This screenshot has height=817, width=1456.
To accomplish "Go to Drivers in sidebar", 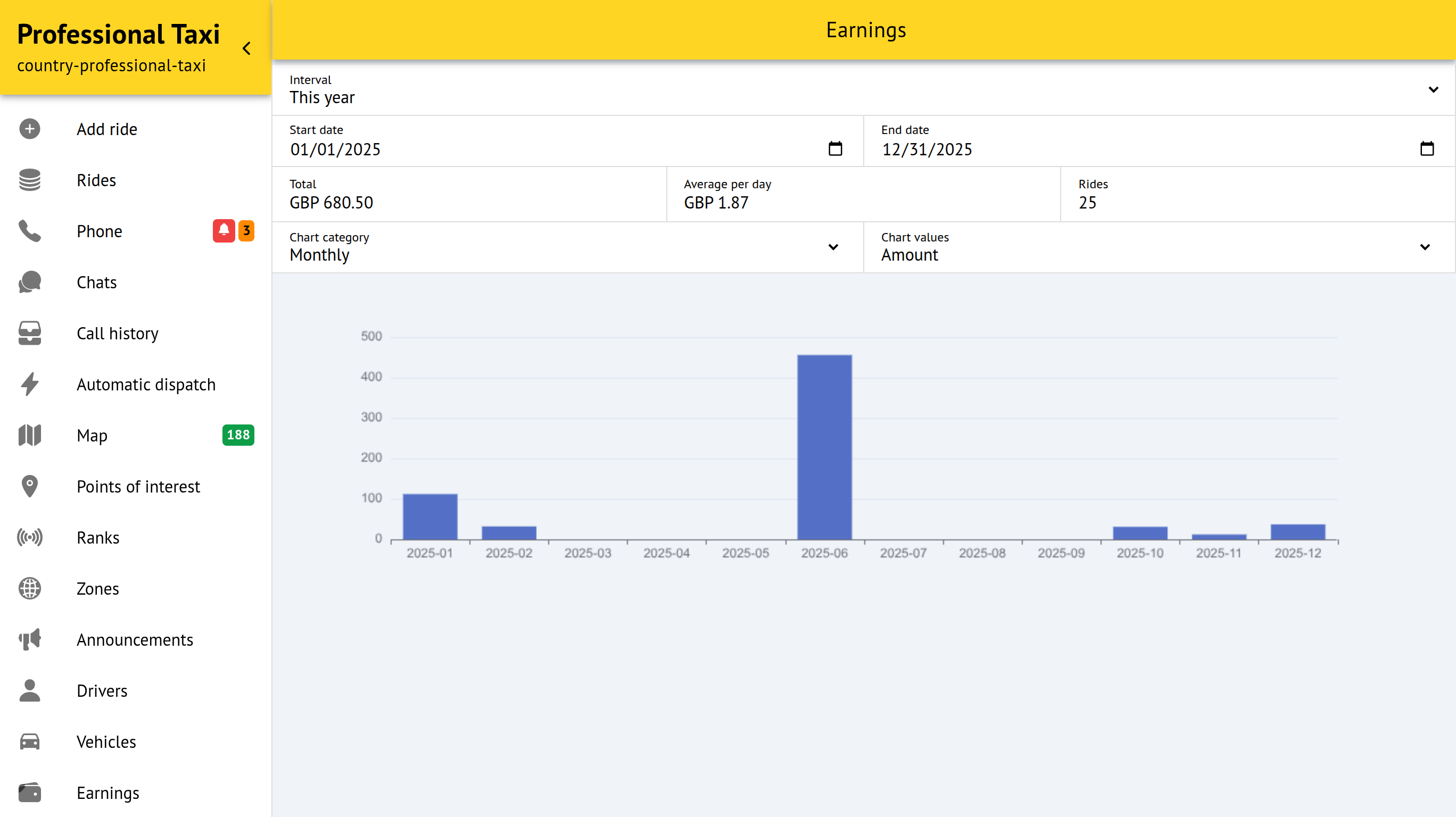I will pos(102,690).
